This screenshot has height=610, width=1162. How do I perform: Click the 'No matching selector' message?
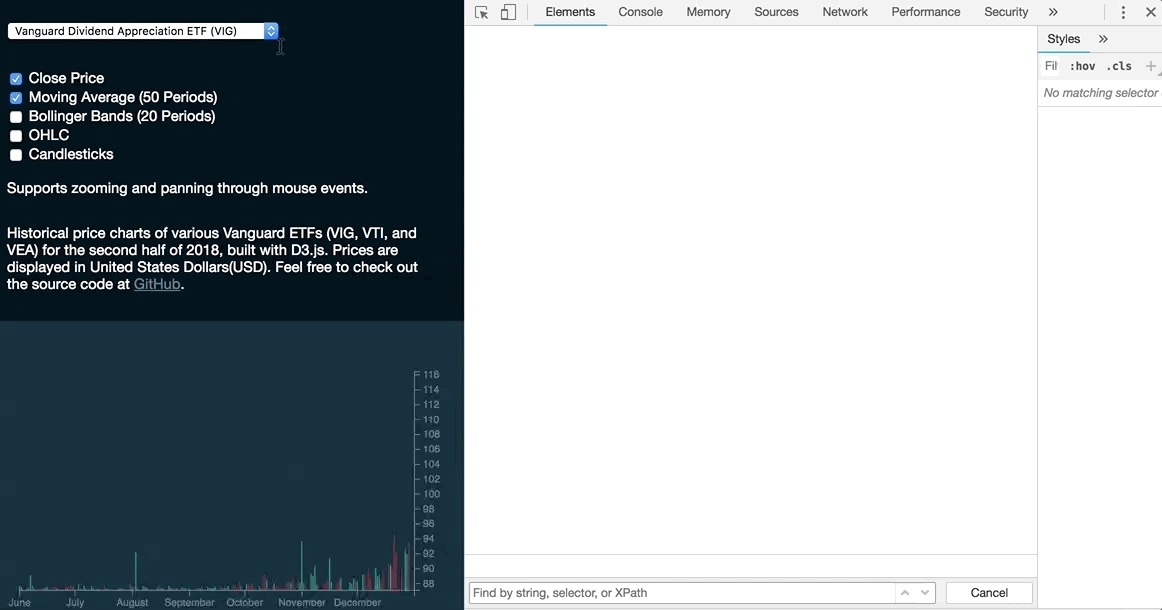click(1100, 93)
